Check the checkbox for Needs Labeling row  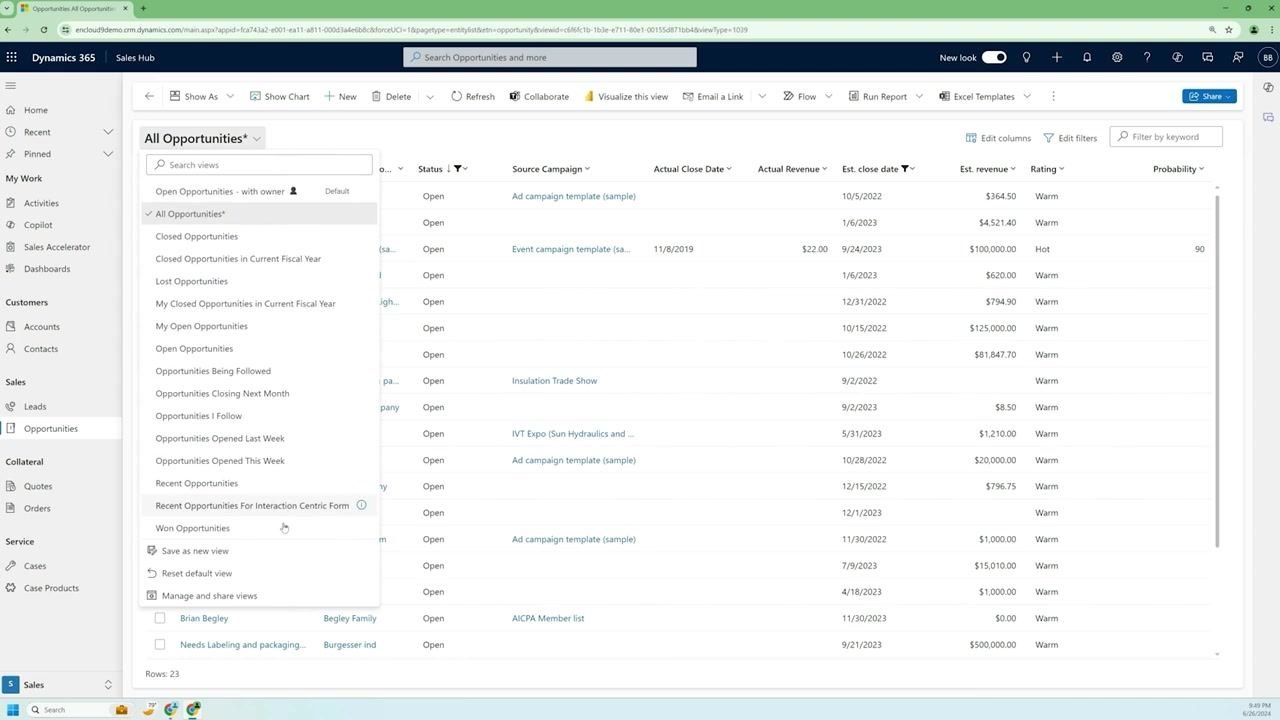click(x=159, y=644)
